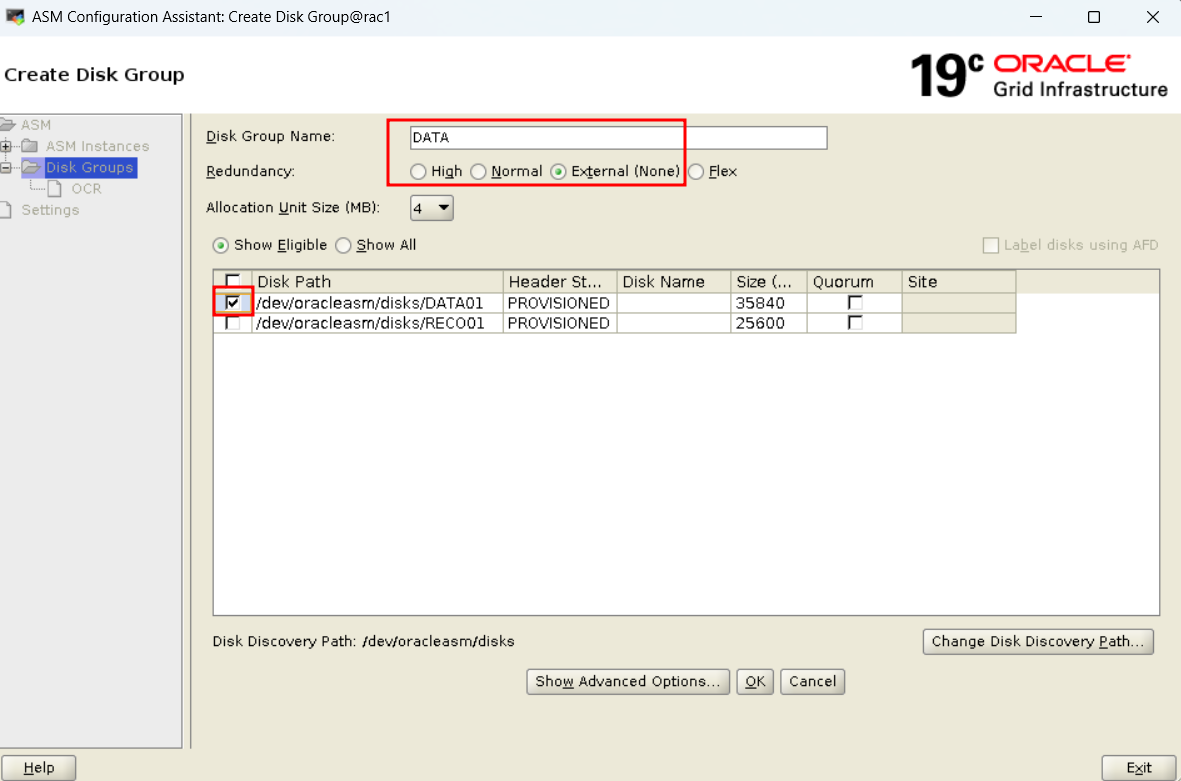Select the ASM root tree item
Image resolution: width=1181 pixels, height=781 pixels.
click(x=35, y=125)
